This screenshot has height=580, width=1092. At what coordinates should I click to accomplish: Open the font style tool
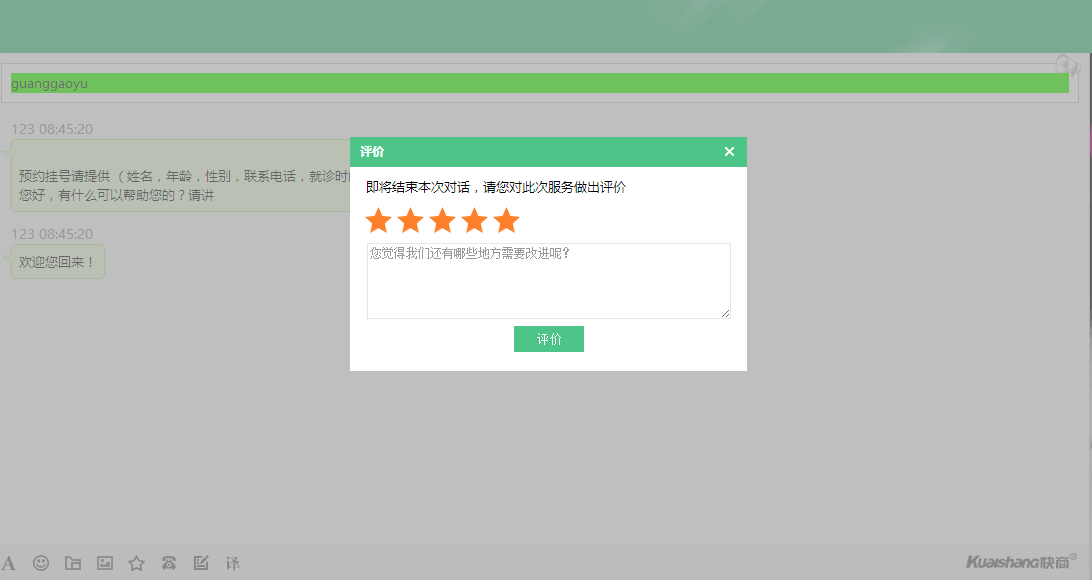coord(8,563)
